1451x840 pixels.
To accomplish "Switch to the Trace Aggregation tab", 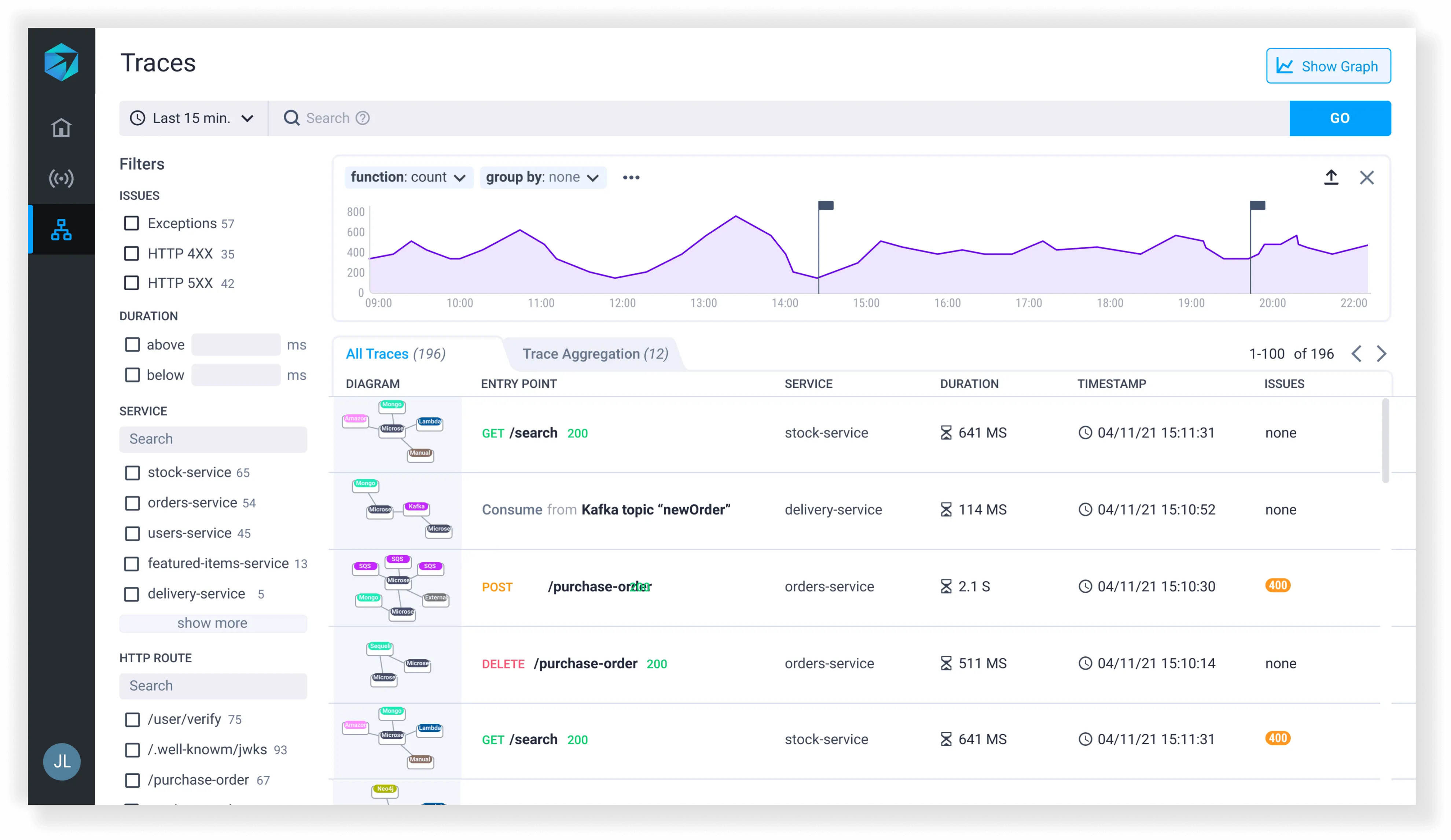I will click(595, 354).
